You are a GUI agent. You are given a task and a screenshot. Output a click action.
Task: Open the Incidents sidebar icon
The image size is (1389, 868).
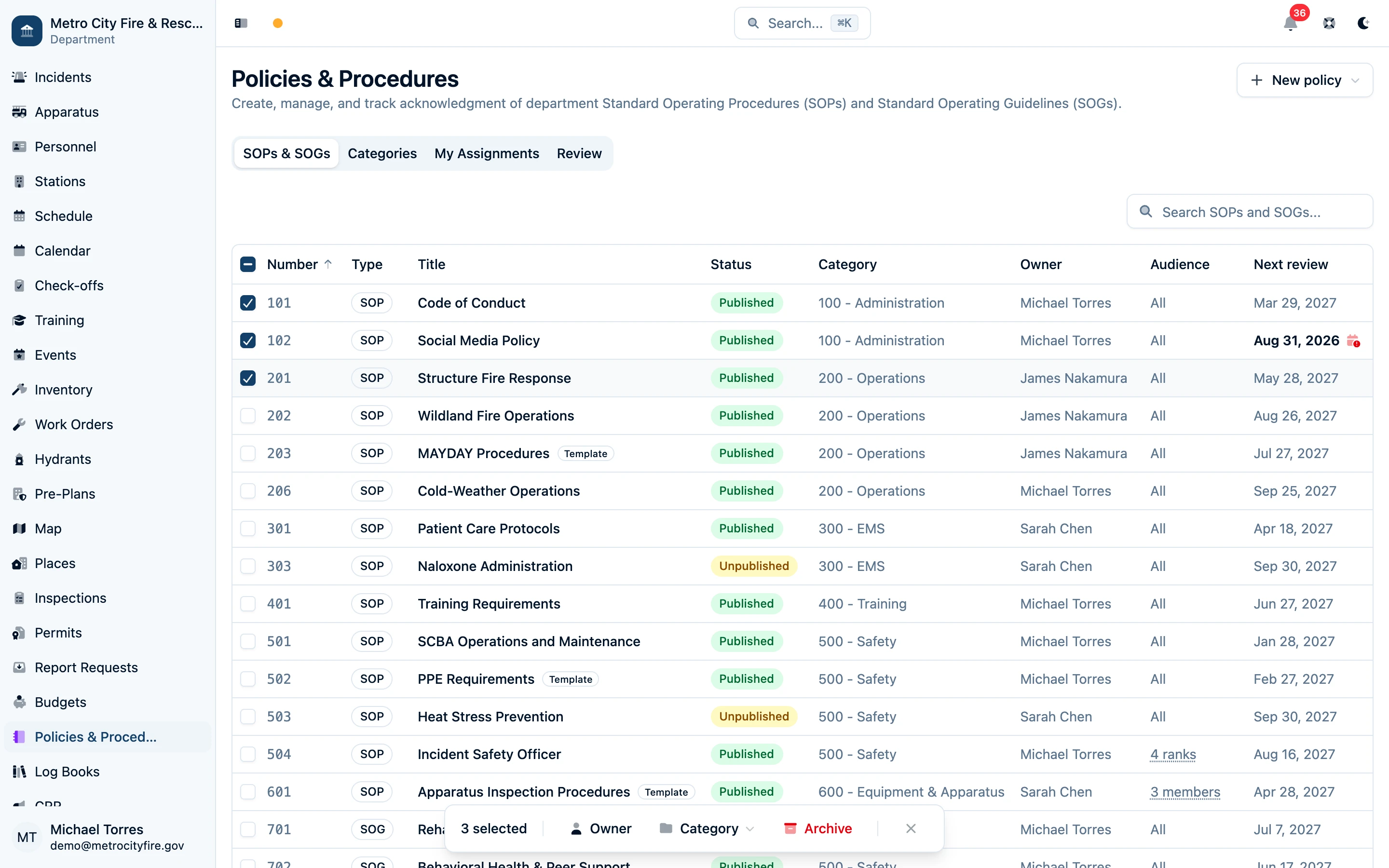coord(19,77)
